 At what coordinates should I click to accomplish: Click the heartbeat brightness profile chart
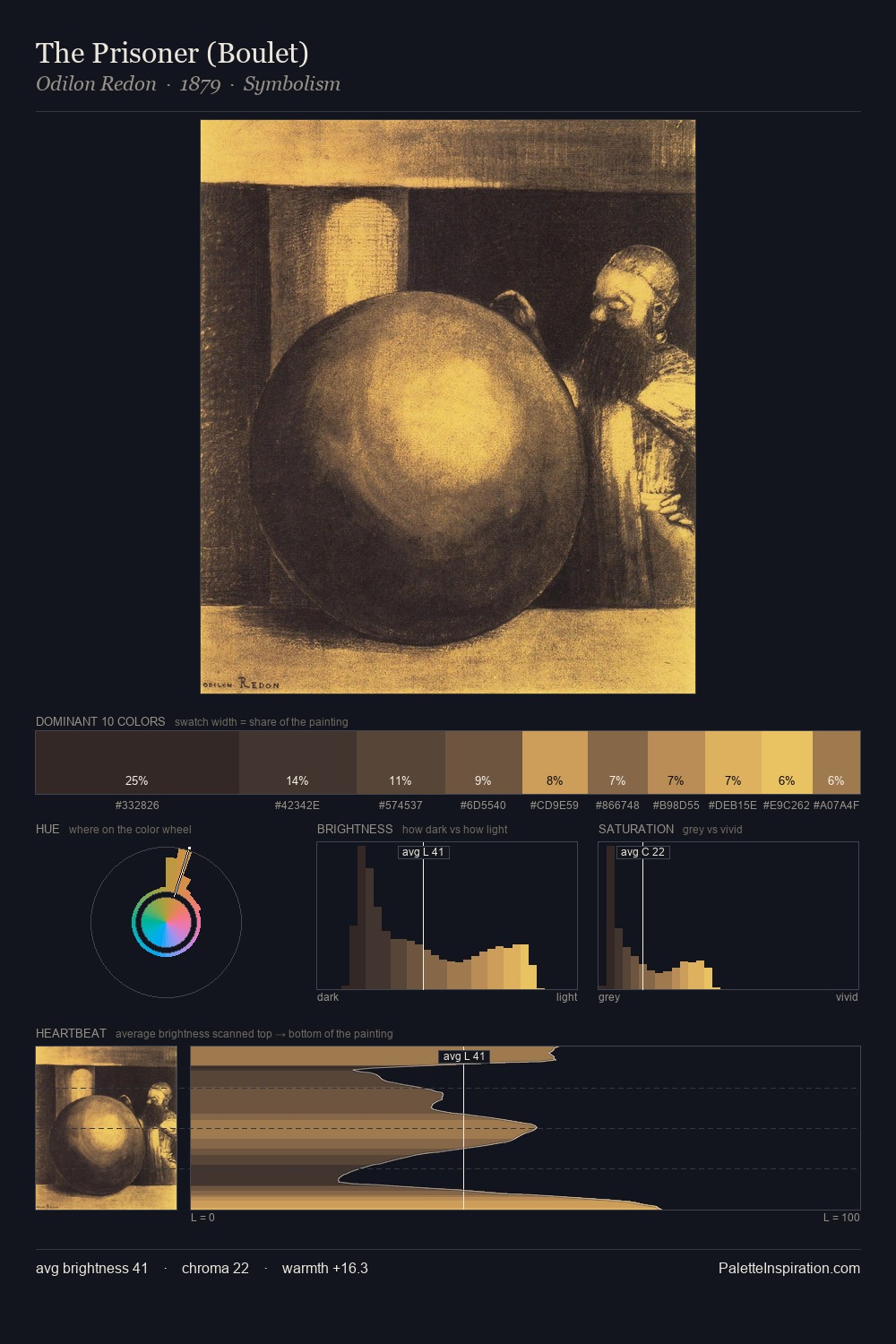525,1128
